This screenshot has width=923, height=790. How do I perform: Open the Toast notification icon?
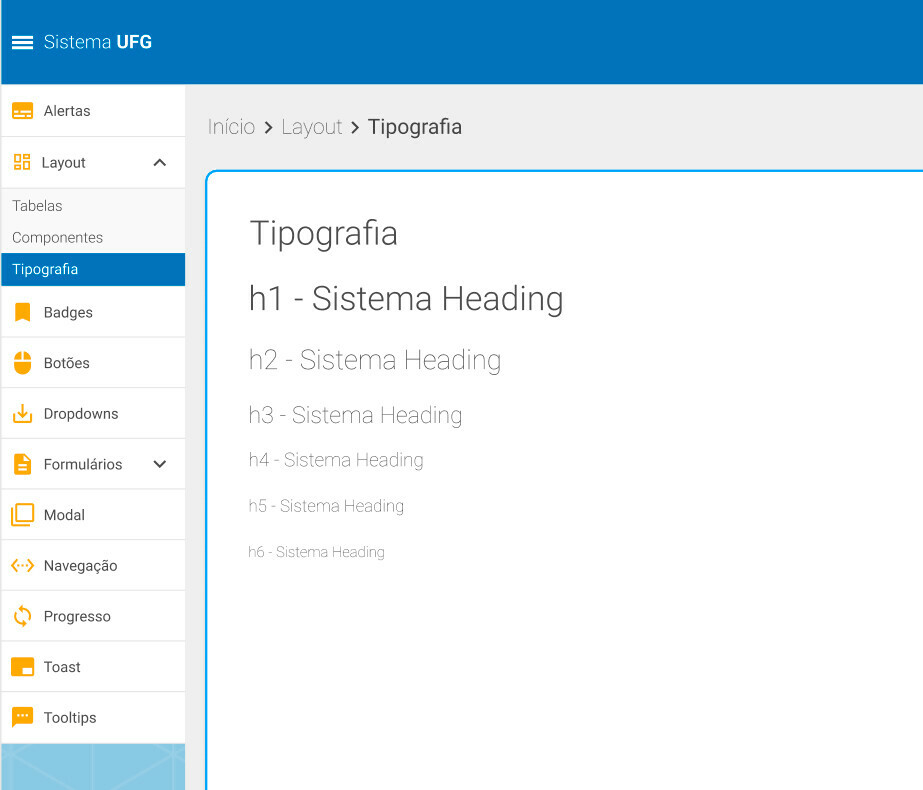pyautogui.click(x=22, y=667)
